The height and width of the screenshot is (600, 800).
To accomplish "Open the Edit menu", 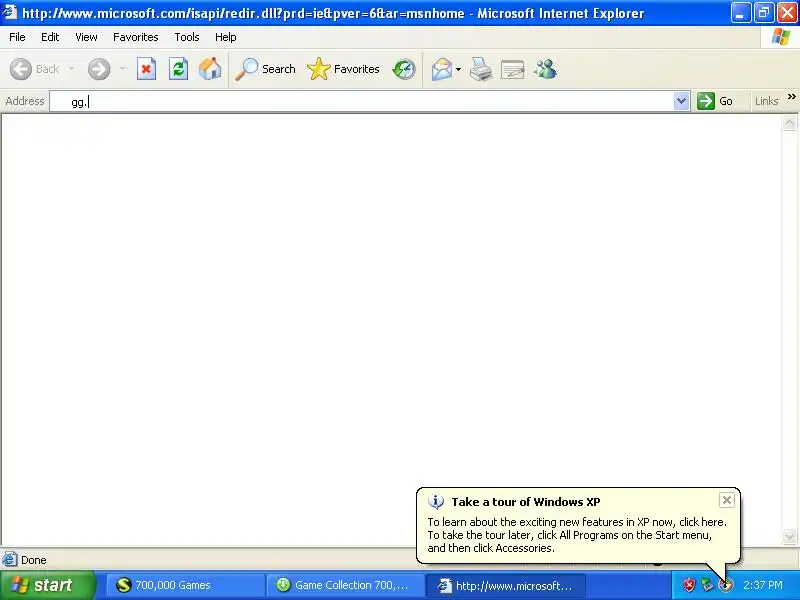I will tap(50, 37).
